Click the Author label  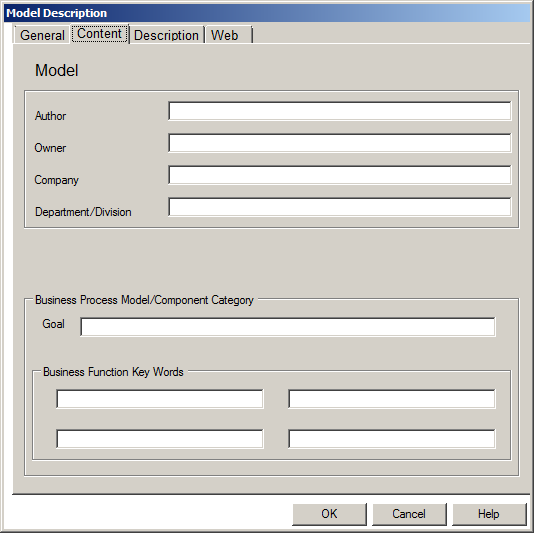click(50, 116)
